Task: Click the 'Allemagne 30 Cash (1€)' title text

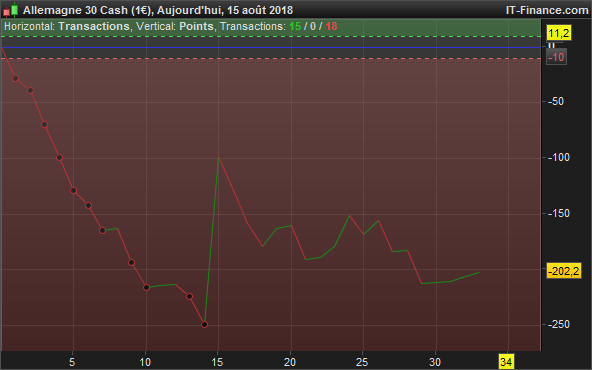Action: point(88,10)
